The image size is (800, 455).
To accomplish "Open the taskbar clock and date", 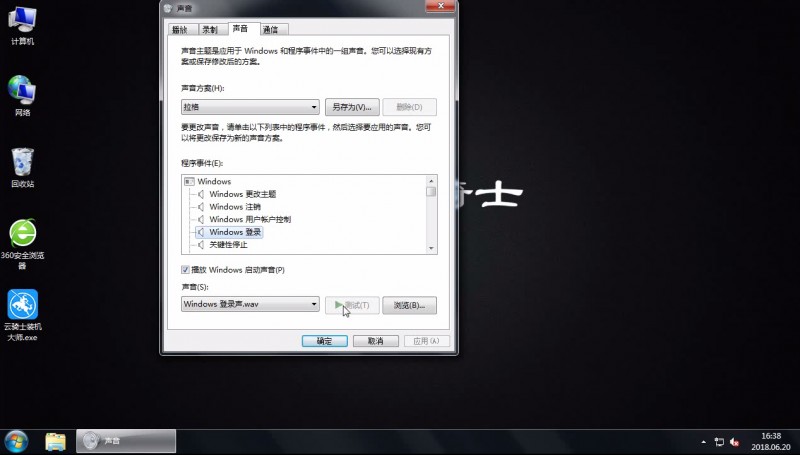I will (x=771, y=442).
